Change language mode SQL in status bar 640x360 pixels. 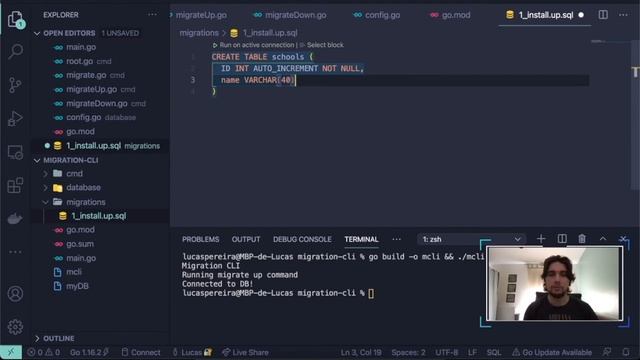pos(493,352)
